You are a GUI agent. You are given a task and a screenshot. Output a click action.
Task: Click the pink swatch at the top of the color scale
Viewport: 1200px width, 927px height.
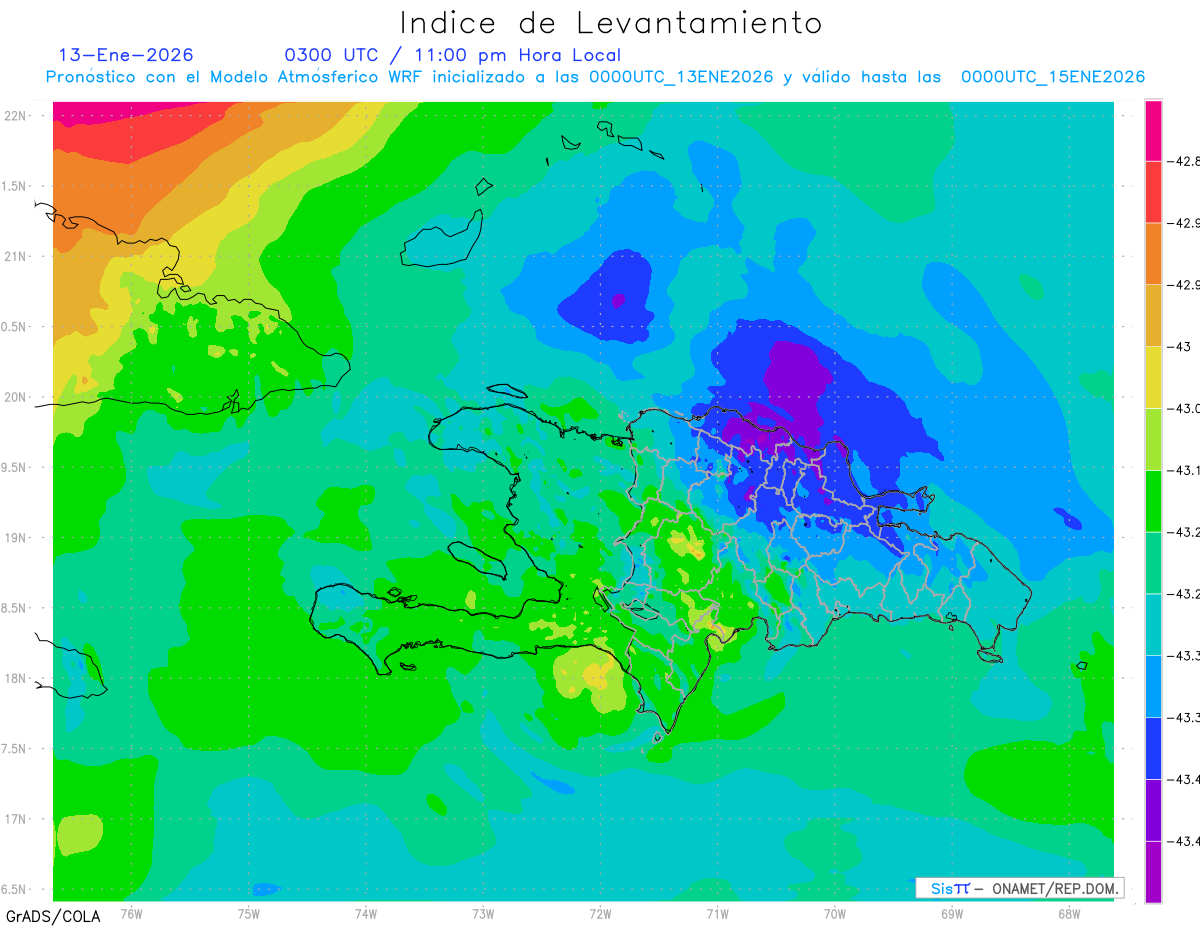click(1153, 130)
